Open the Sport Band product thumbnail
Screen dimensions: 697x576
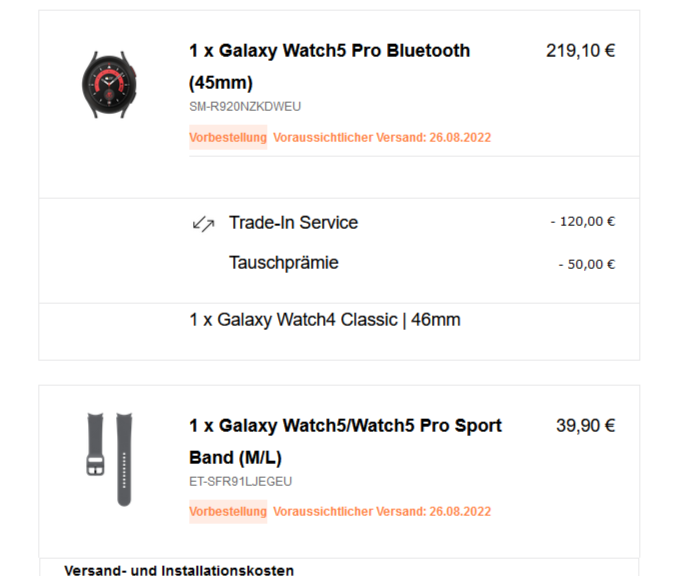(x=108, y=445)
